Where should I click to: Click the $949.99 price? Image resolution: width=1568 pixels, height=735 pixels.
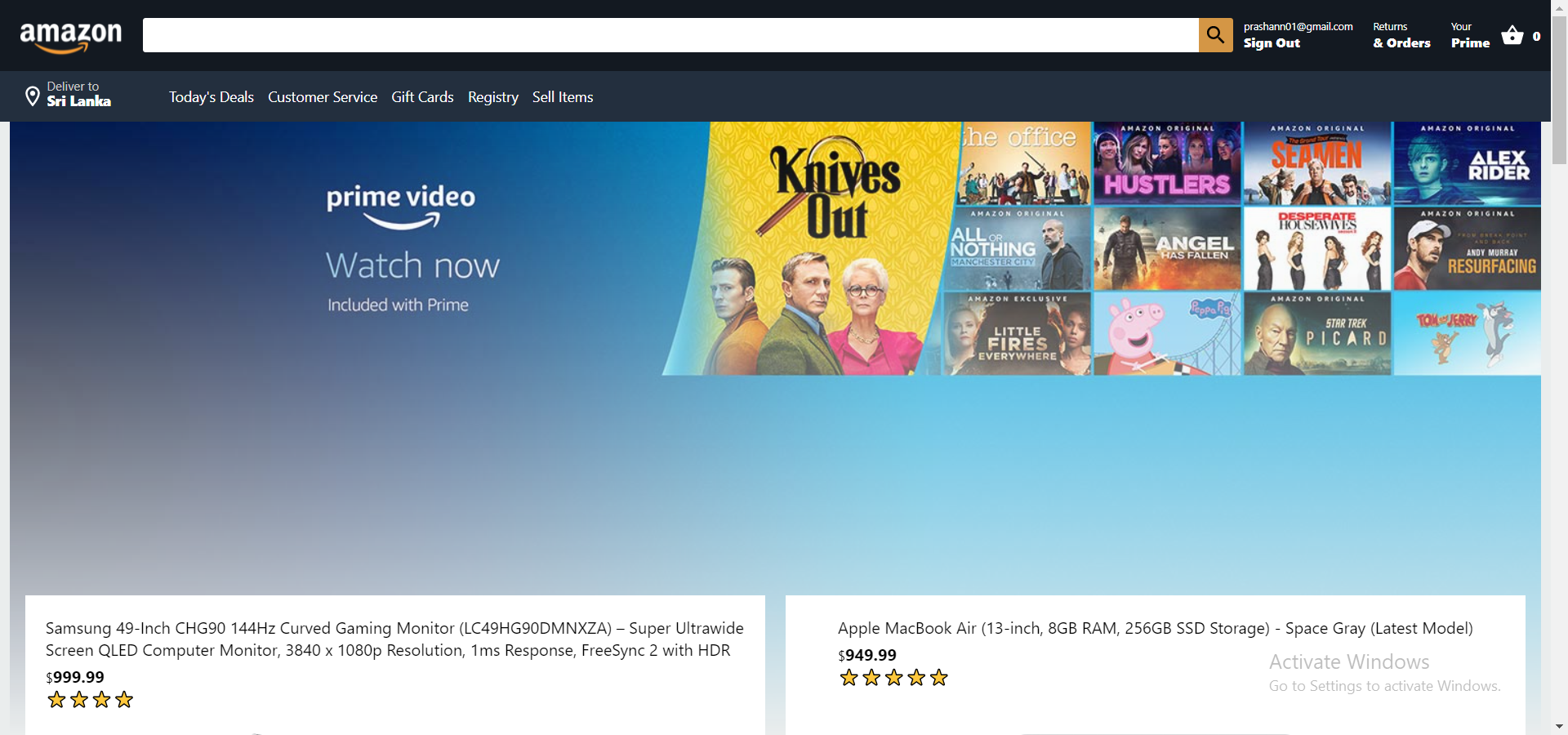(867, 655)
